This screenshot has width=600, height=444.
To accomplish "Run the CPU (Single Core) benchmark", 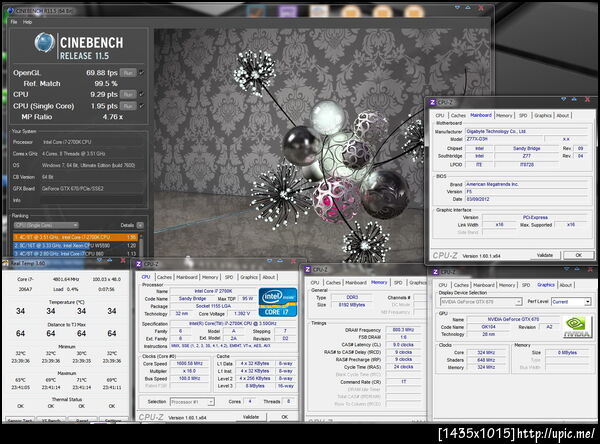I will tap(128, 106).
